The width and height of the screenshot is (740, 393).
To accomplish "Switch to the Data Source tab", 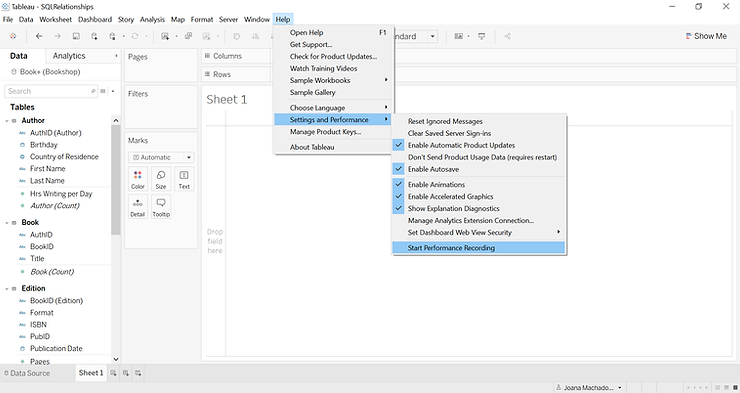I will tap(27, 373).
